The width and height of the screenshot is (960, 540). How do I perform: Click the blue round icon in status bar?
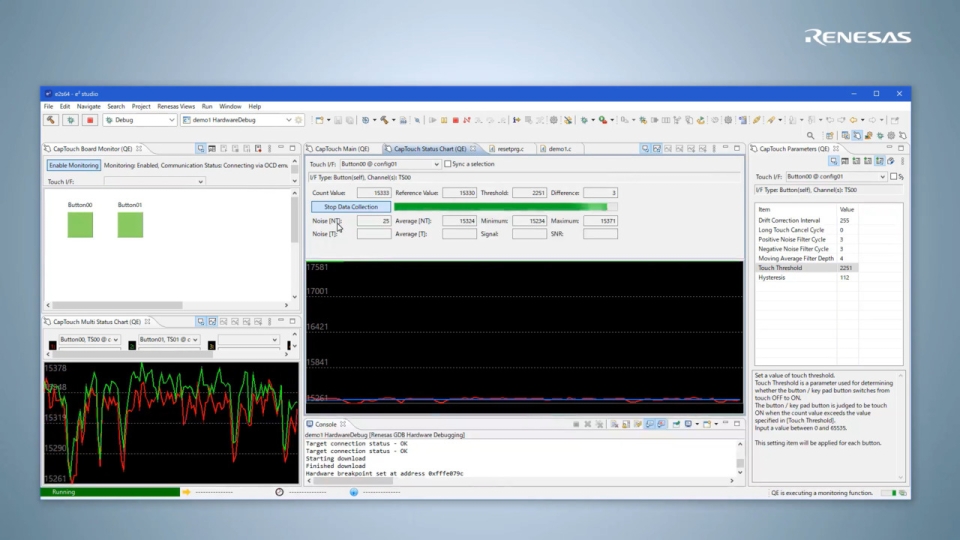pyautogui.click(x=353, y=492)
